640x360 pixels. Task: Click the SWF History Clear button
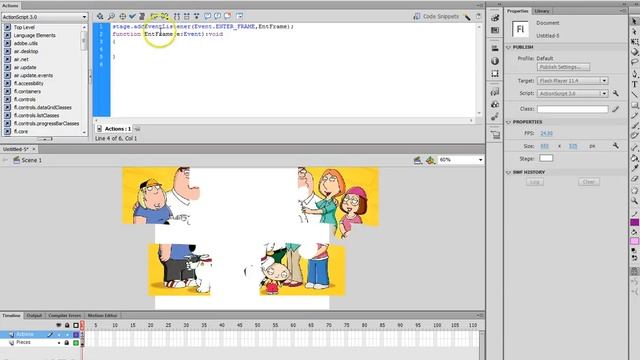589,182
